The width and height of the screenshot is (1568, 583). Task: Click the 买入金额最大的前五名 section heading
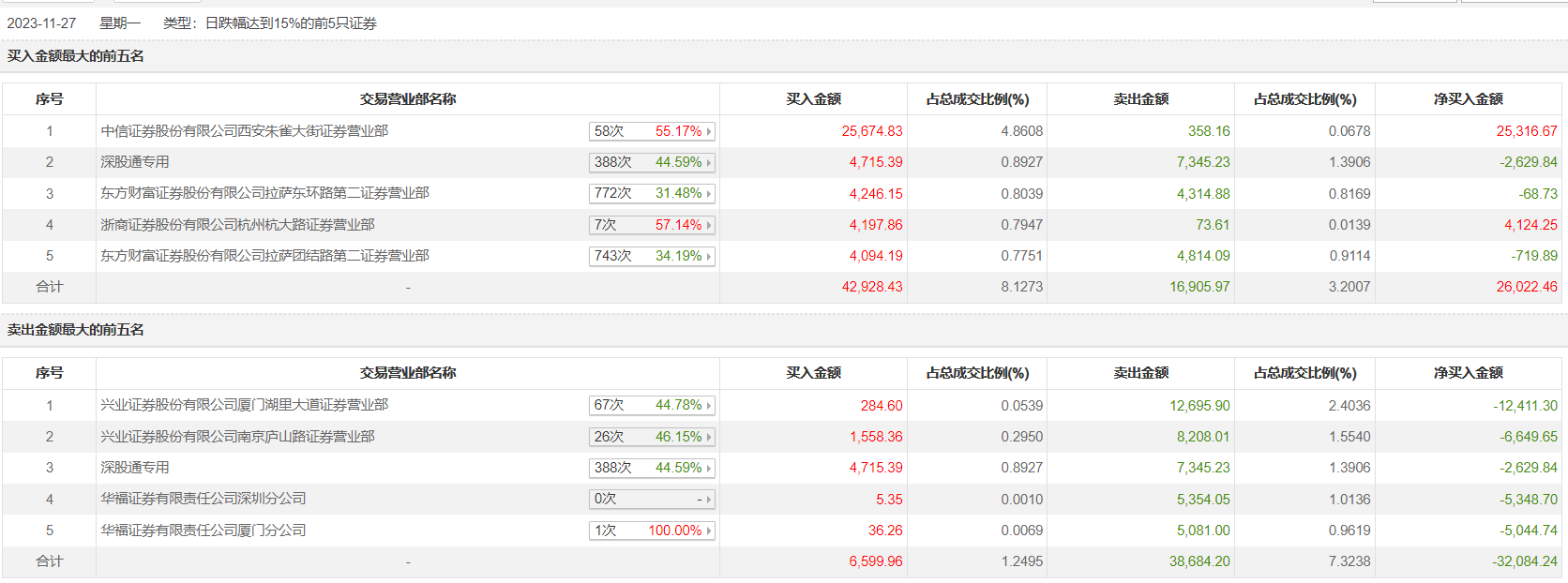75,56
